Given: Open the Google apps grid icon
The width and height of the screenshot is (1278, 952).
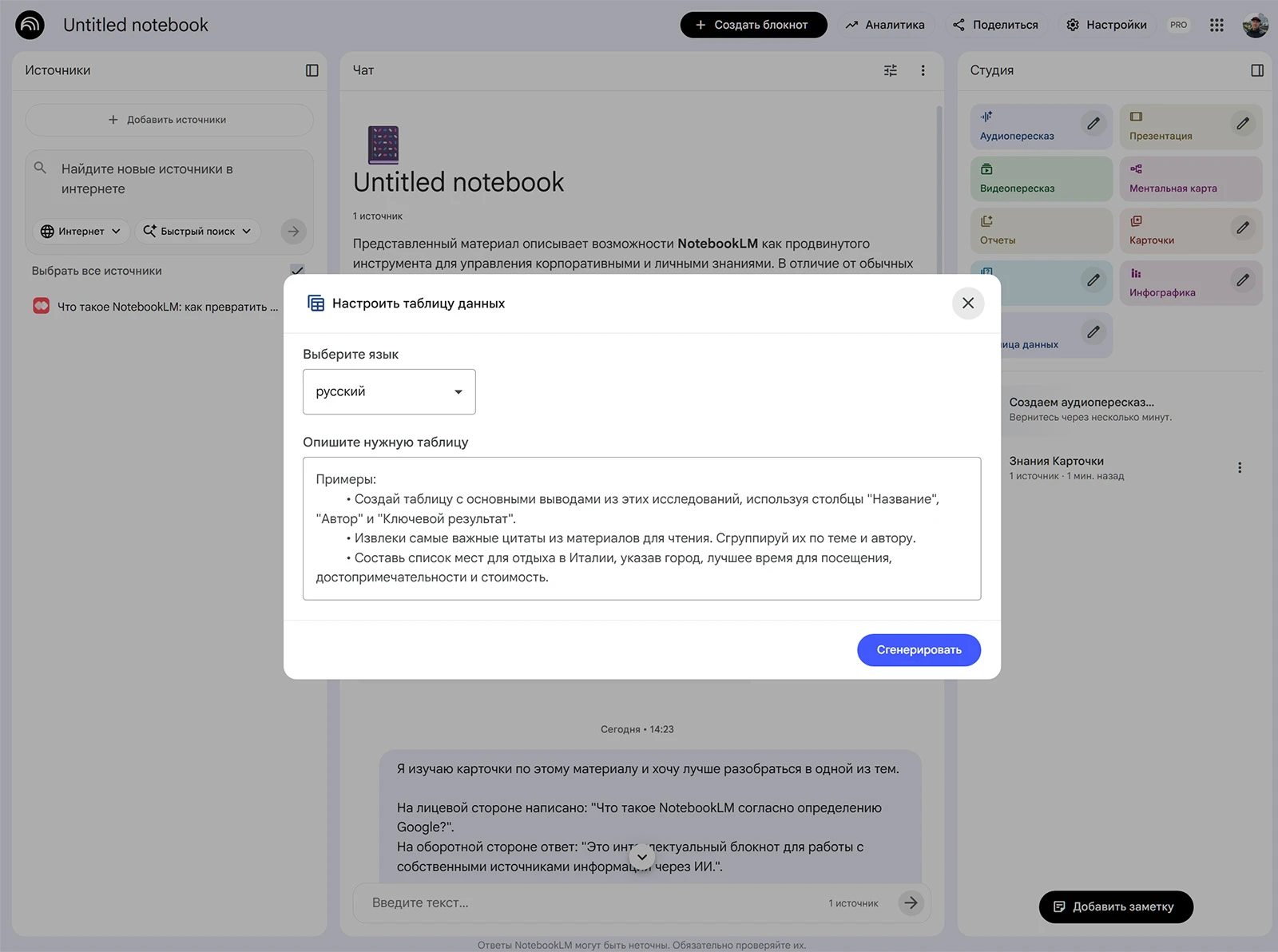Looking at the screenshot, I should tap(1216, 25).
